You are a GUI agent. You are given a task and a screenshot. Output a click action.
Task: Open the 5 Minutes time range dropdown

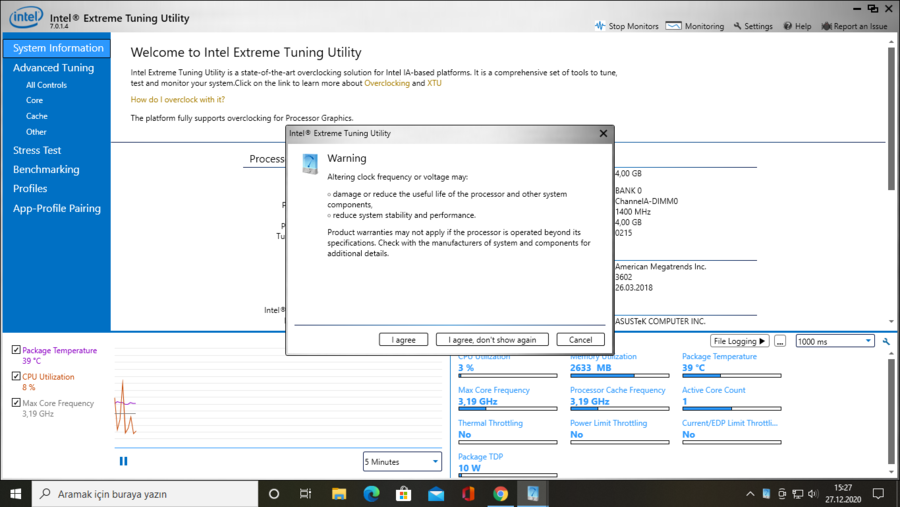point(402,462)
